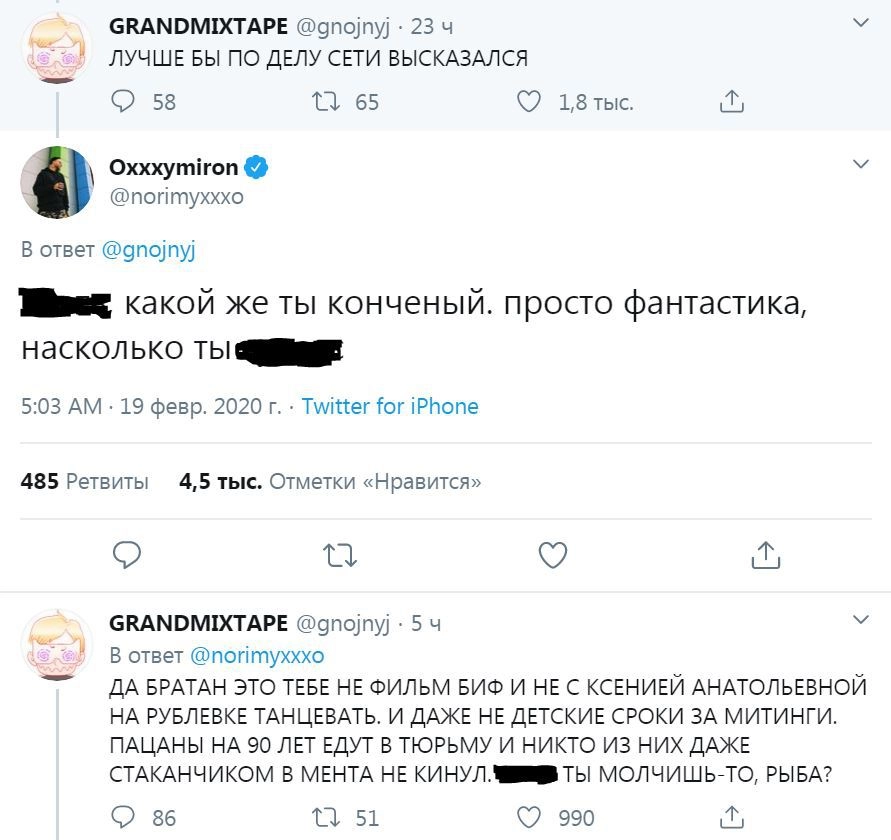Retweet the bottom reply with 51 retweets

[327, 817]
